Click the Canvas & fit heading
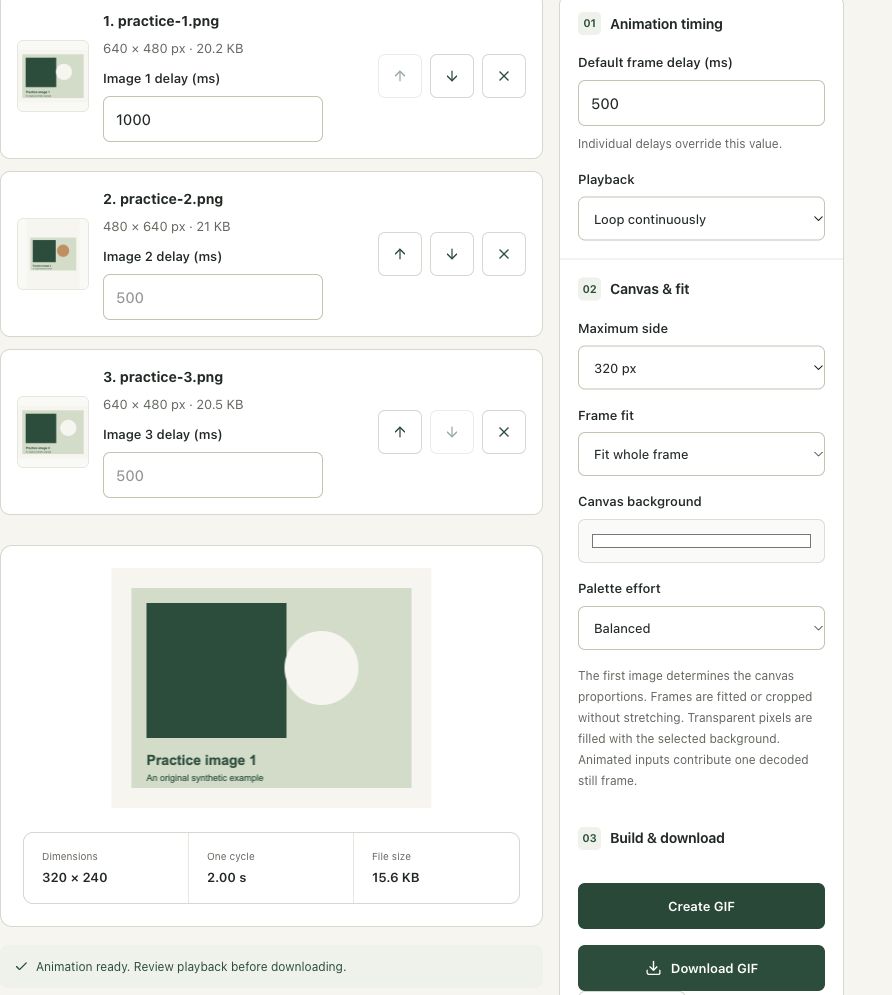This screenshot has width=892, height=995. point(650,289)
